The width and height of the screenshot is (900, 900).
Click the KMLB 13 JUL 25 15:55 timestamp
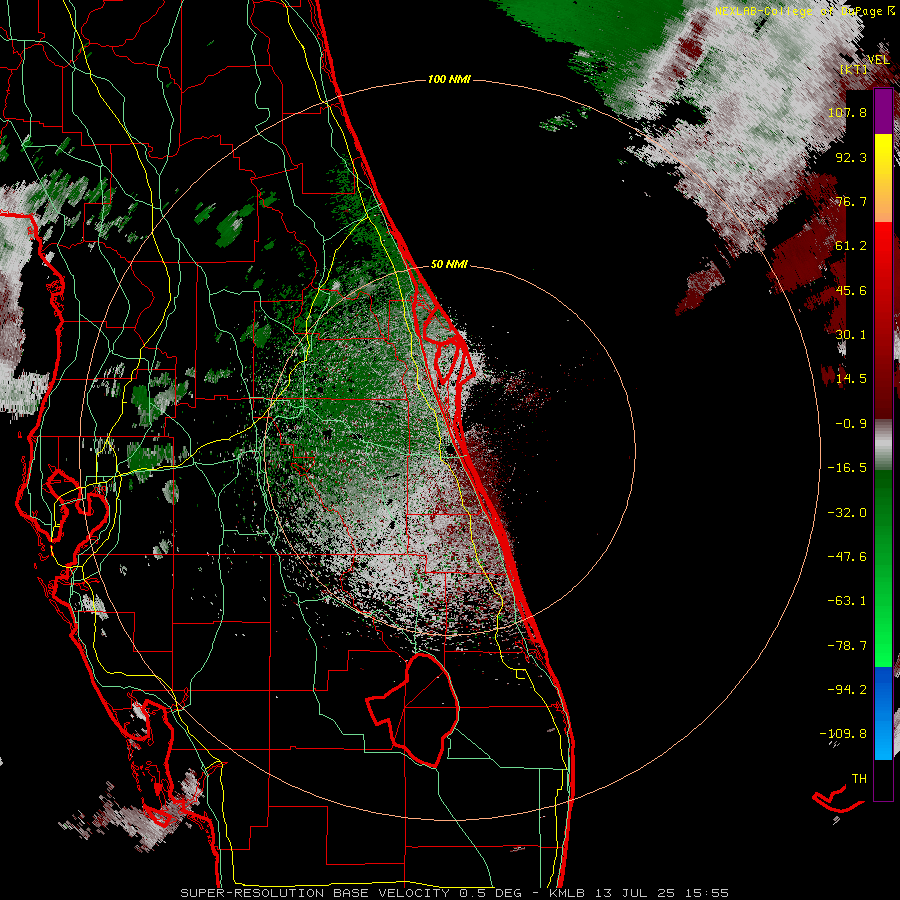(x=639, y=893)
